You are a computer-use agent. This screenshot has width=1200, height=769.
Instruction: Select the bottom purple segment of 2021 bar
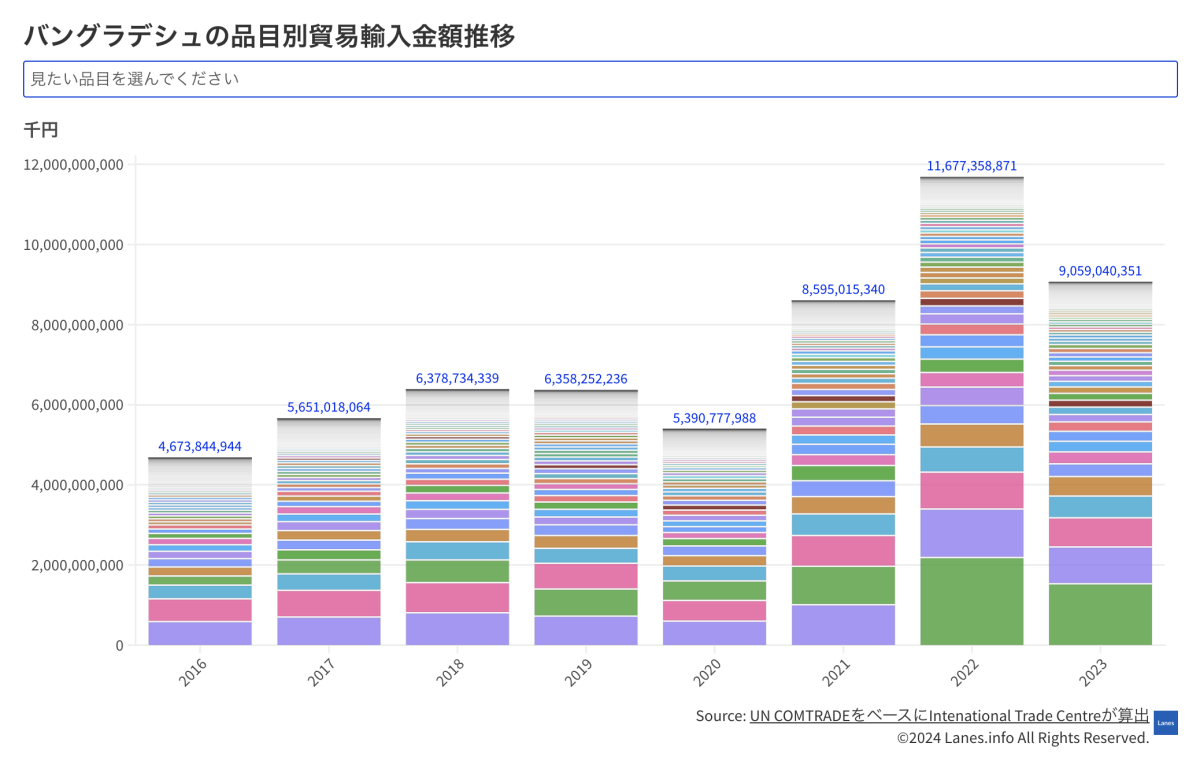click(x=843, y=625)
